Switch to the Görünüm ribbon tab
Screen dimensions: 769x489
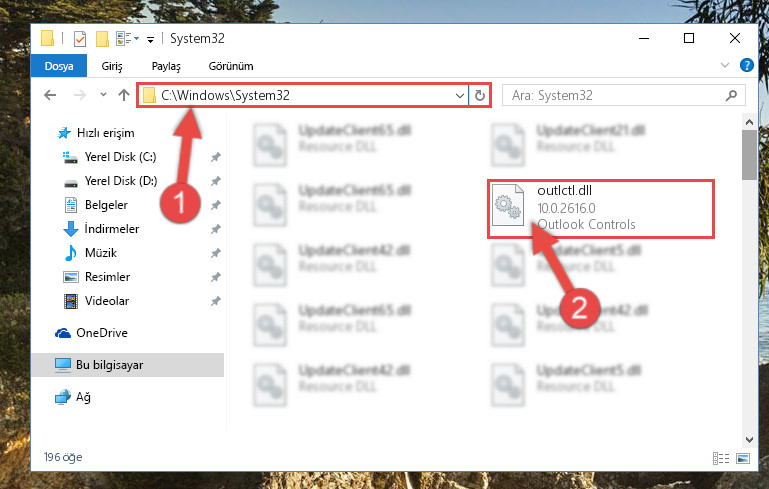[231, 66]
